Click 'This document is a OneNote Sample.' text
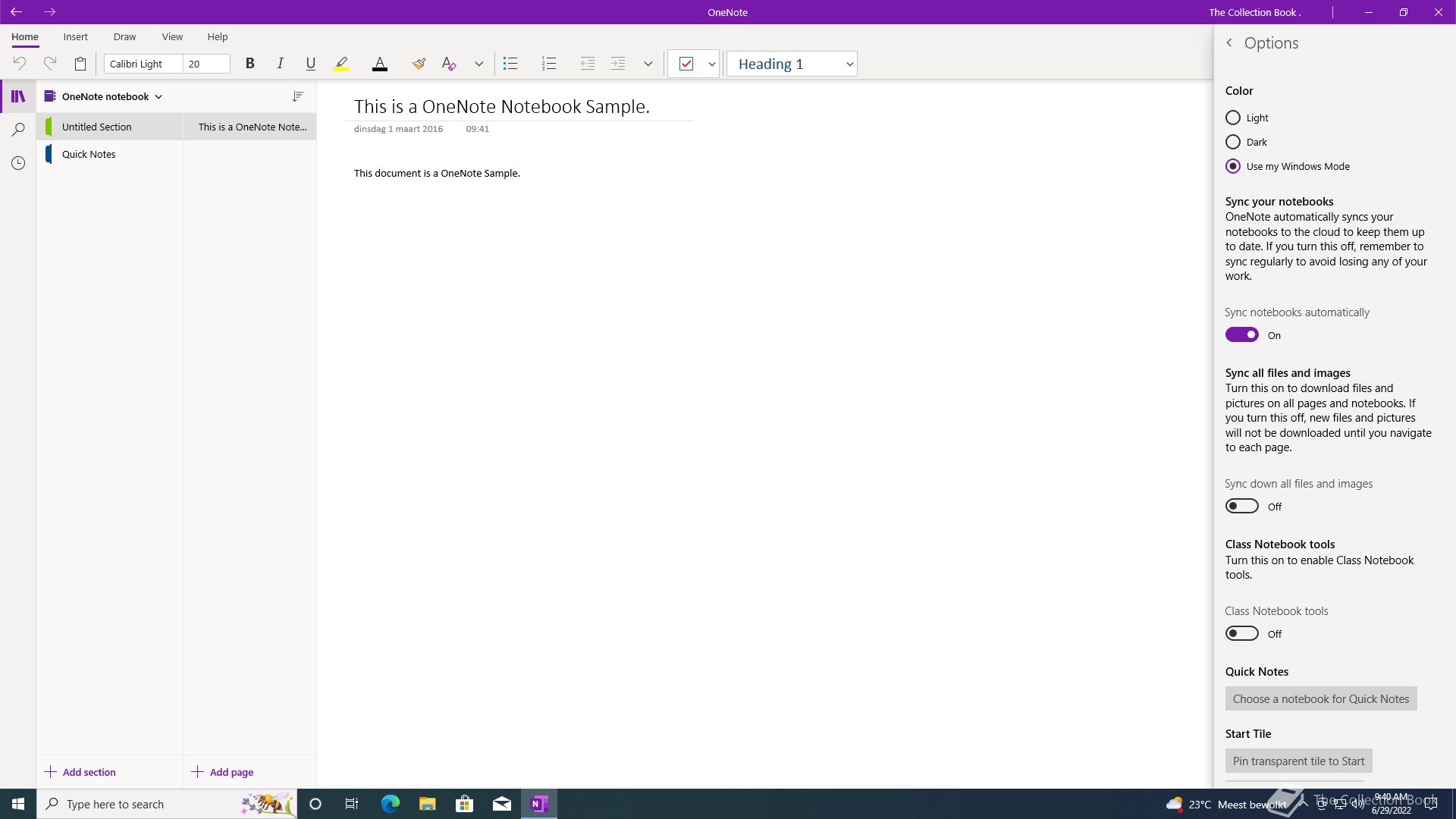Image resolution: width=1456 pixels, height=819 pixels. click(437, 173)
